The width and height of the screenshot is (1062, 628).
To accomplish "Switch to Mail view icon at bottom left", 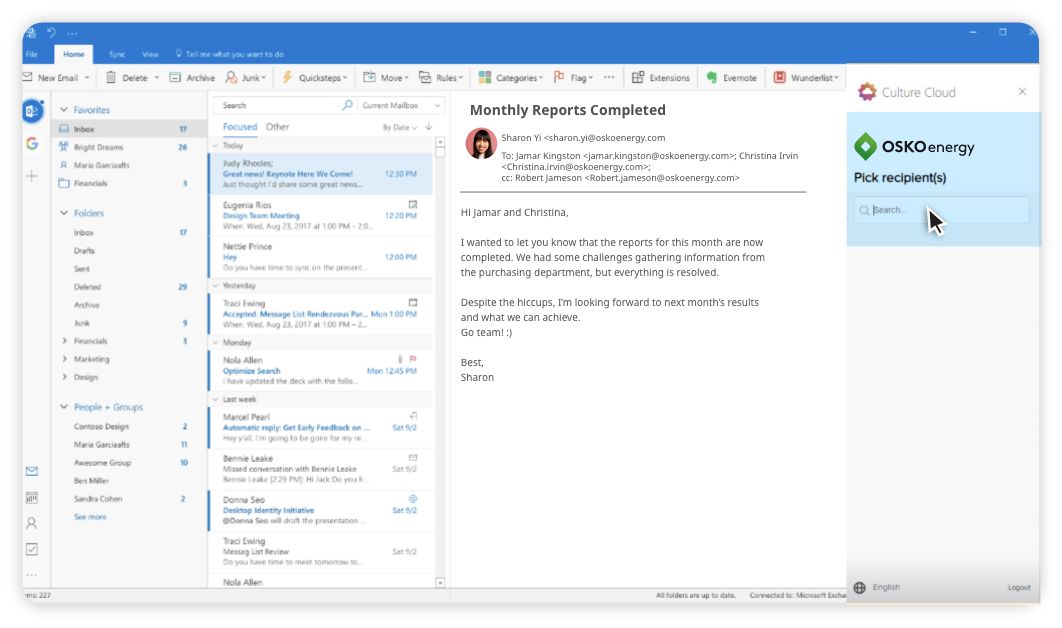I will (x=32, y=472).
